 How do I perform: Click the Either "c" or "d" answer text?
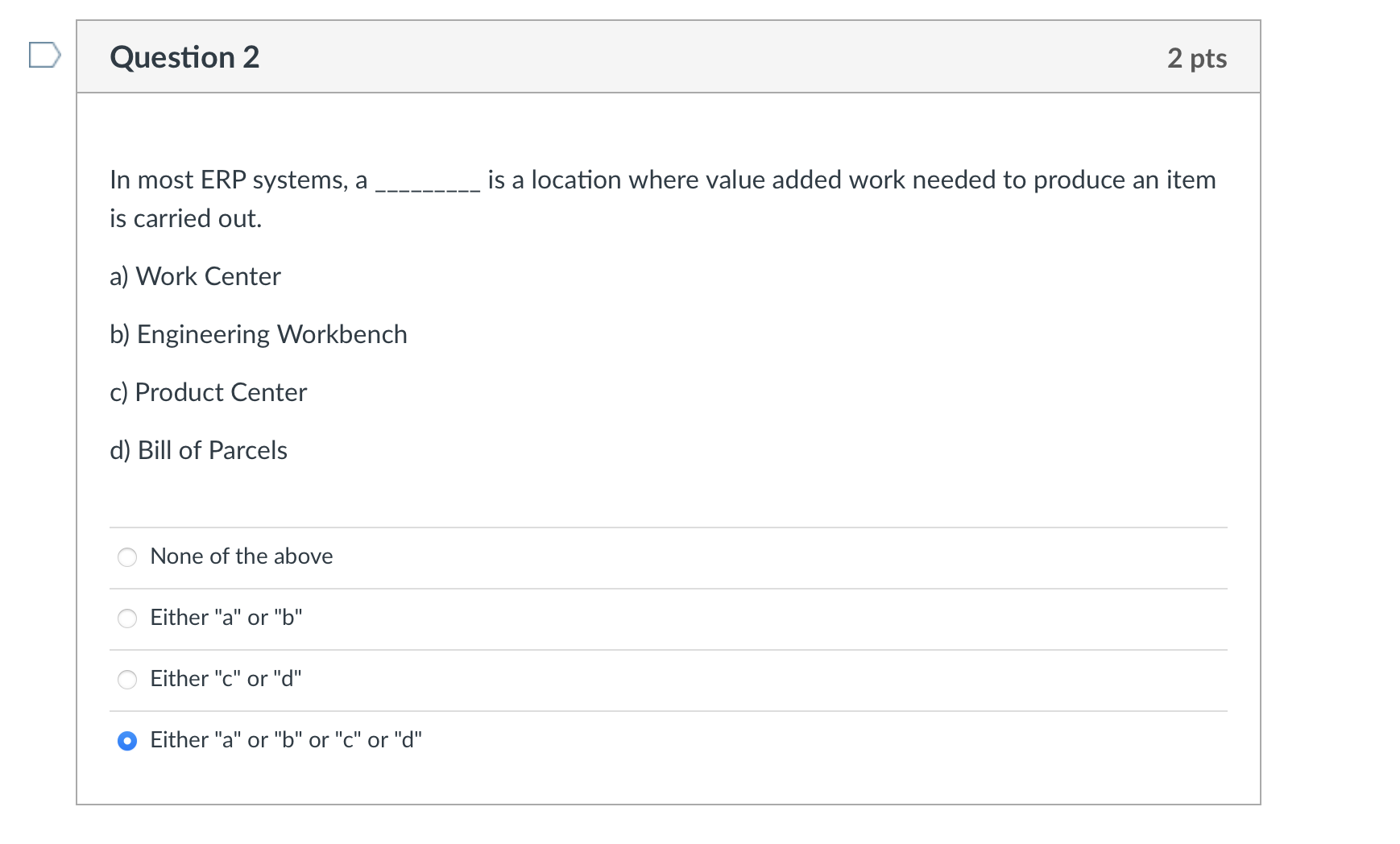tap(226, 679)
